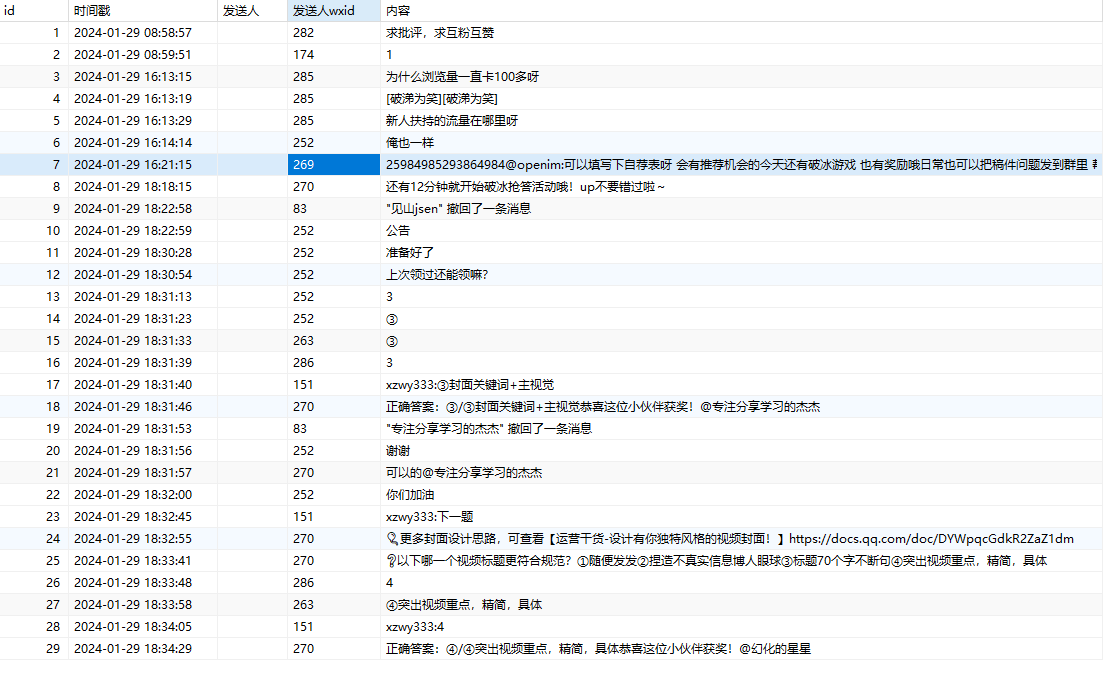Image resolution: width=1107 pixels, height=675 pixels.
Task: Click cell xzwy333:下一题
Action: [x=741, y=517]
